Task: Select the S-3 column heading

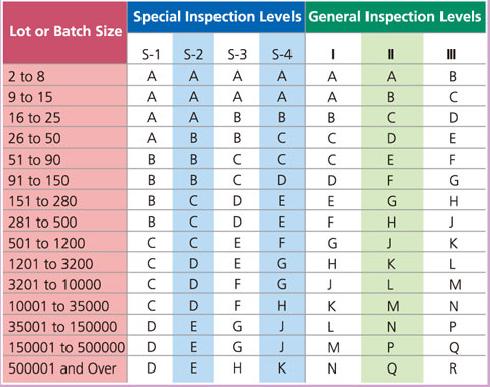Action: click(237, 54)
